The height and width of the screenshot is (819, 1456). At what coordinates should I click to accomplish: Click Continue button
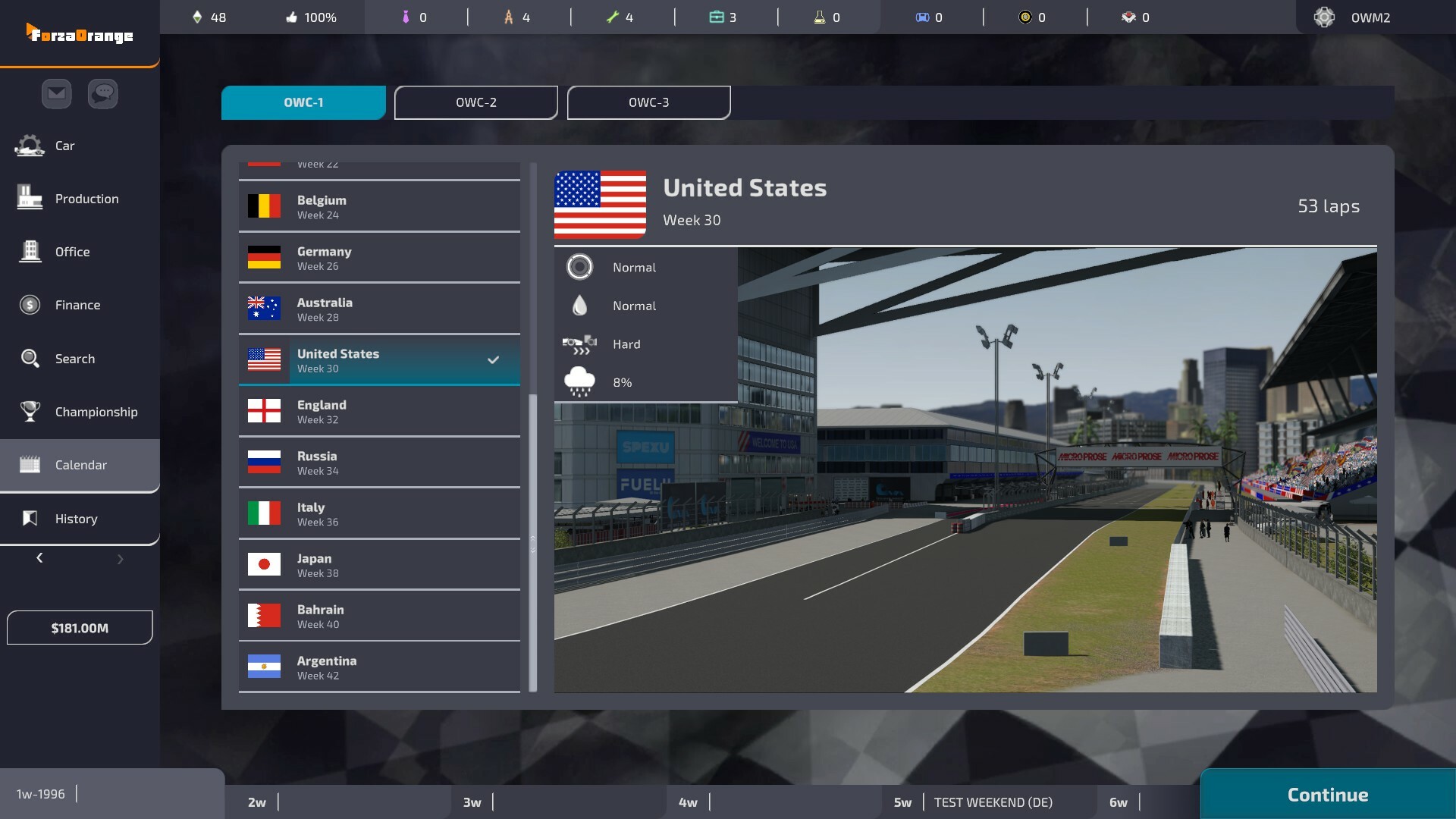[x=1328, y=793]
